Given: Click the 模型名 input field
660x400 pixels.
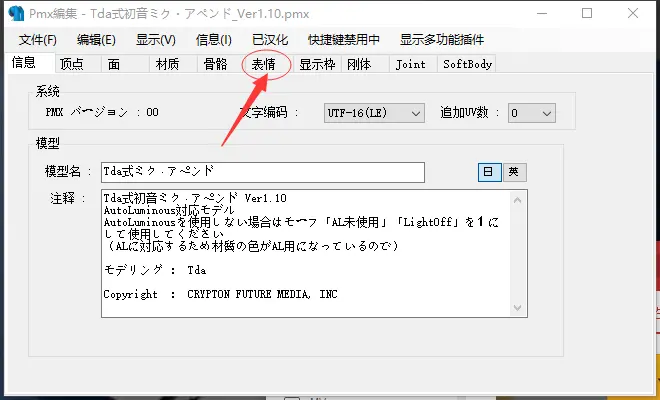Looking at the screenshot, I should (263, 172).
